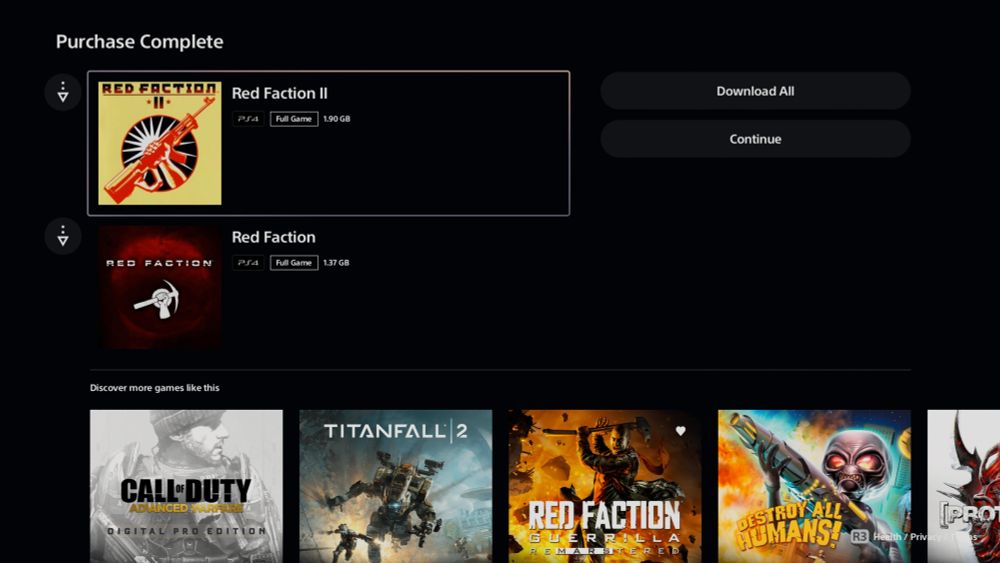The height and width of the screenshot is (563, 1000).
Task: Select the Red Faction II title
Action: click(279, 93)
